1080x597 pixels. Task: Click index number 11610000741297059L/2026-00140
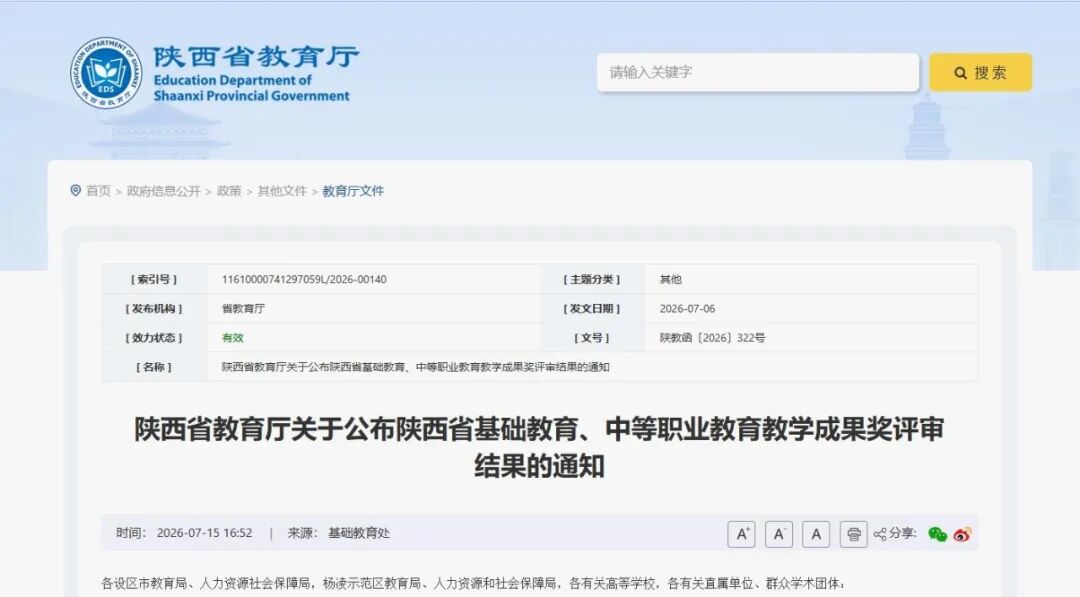[304, 280]
